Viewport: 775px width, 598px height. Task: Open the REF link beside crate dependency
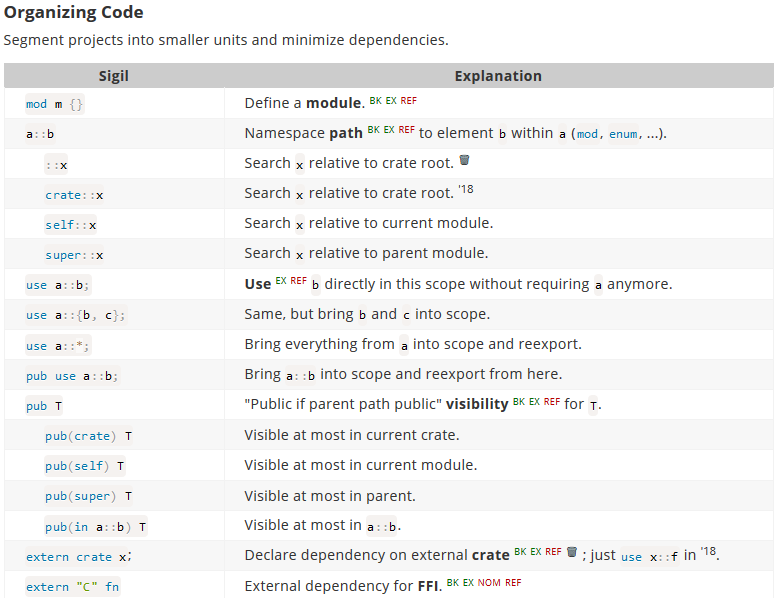[553, 551]
